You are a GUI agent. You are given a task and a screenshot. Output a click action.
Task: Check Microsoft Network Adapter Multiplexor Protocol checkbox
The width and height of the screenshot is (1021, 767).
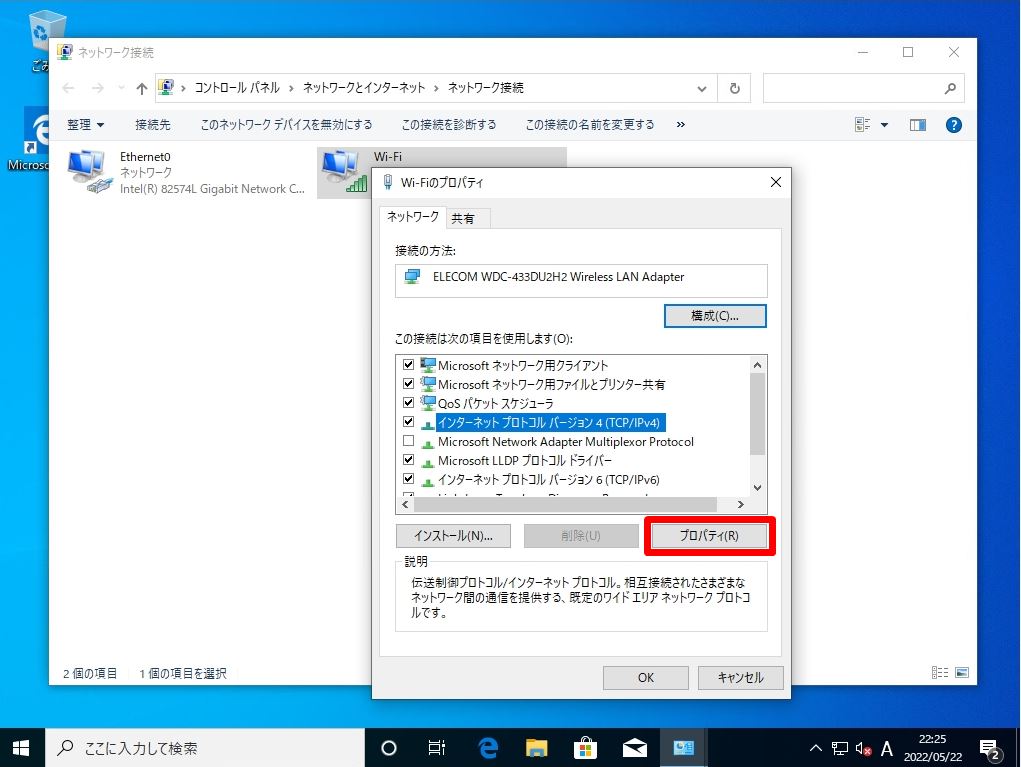408,441
